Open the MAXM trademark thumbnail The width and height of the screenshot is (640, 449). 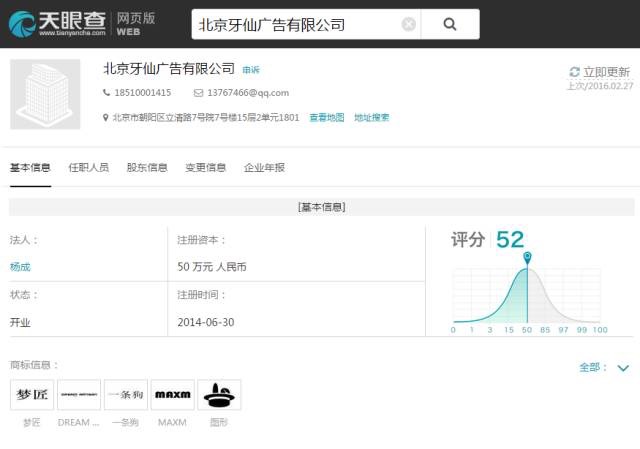pyautogui.click(x=172, y=394)
